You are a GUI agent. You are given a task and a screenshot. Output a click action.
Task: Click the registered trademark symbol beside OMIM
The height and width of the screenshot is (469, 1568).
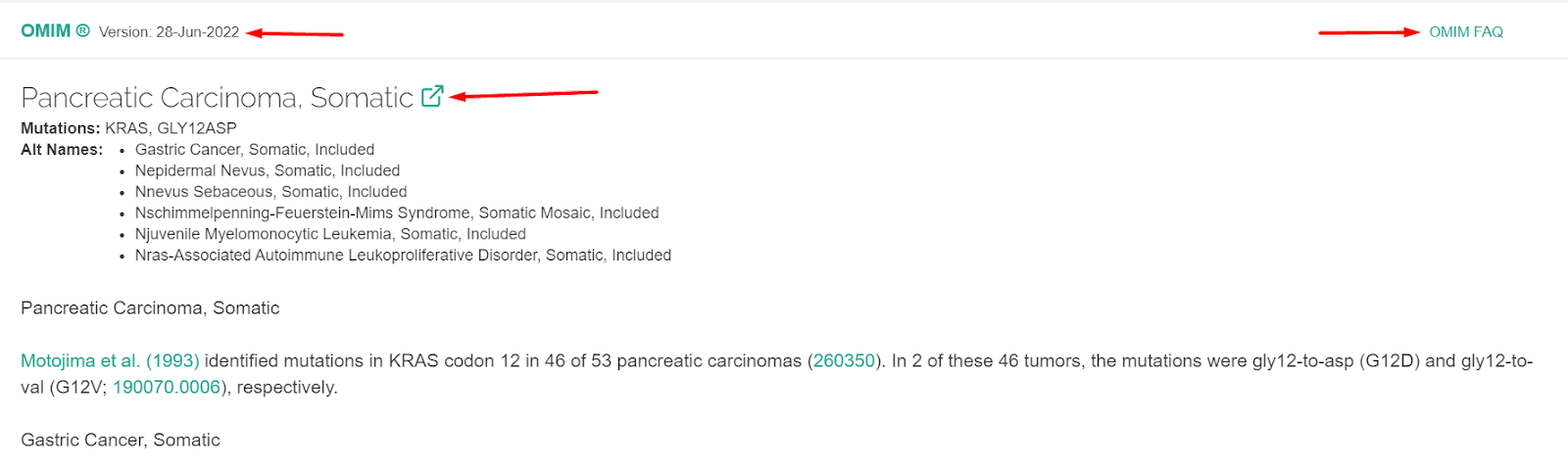83,30
